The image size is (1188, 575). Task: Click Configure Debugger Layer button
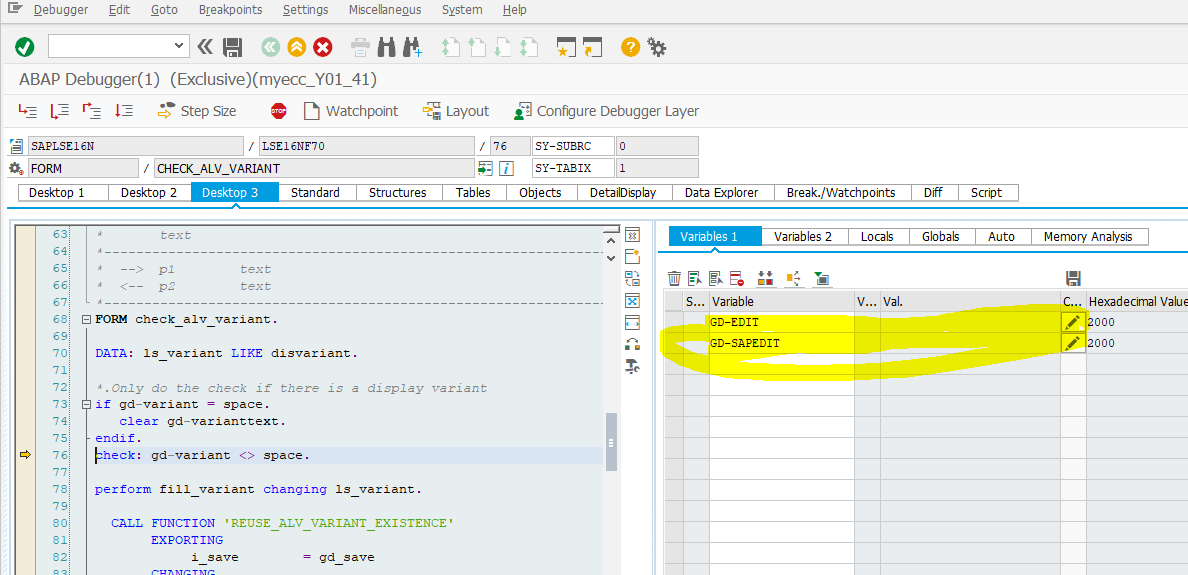606,111
